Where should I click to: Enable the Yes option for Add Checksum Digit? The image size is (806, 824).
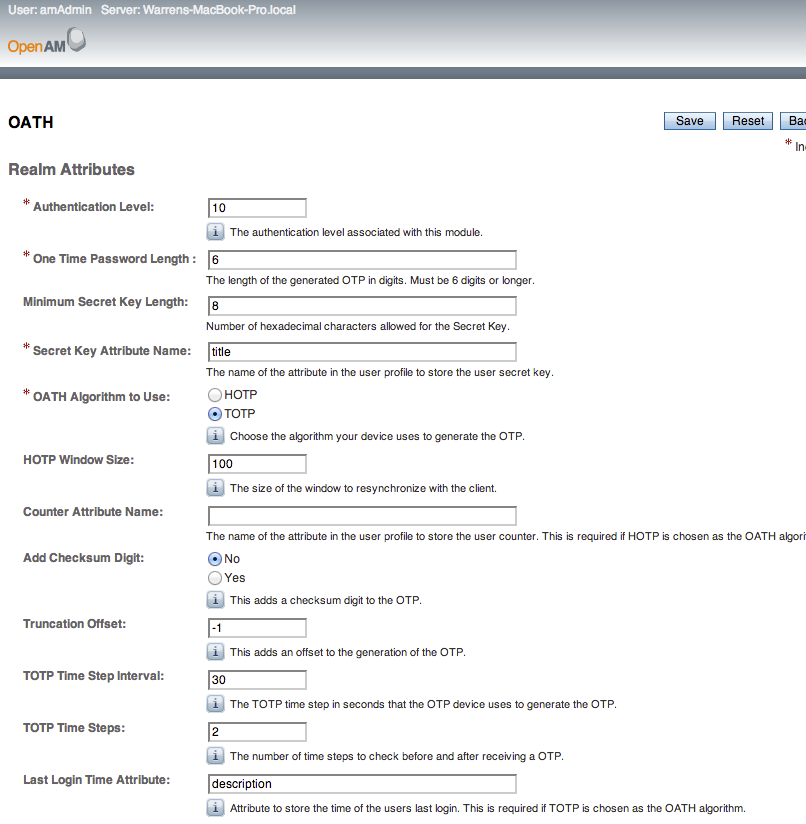214,577
